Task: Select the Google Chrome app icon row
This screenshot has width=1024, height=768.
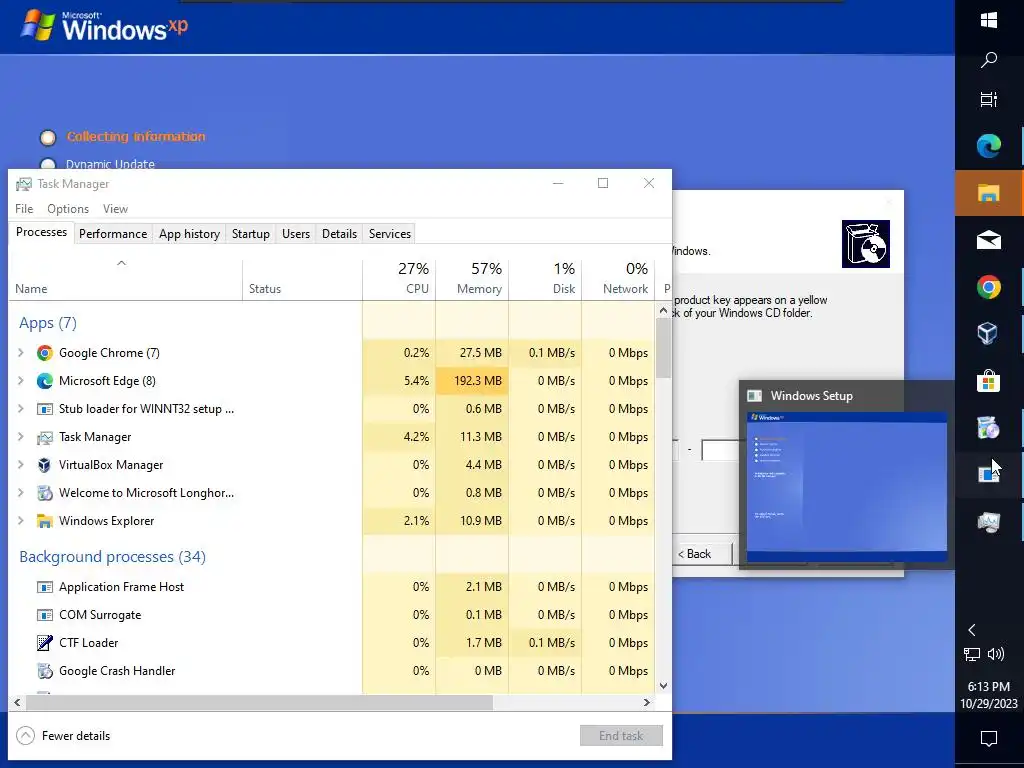Action: point(44,353)
